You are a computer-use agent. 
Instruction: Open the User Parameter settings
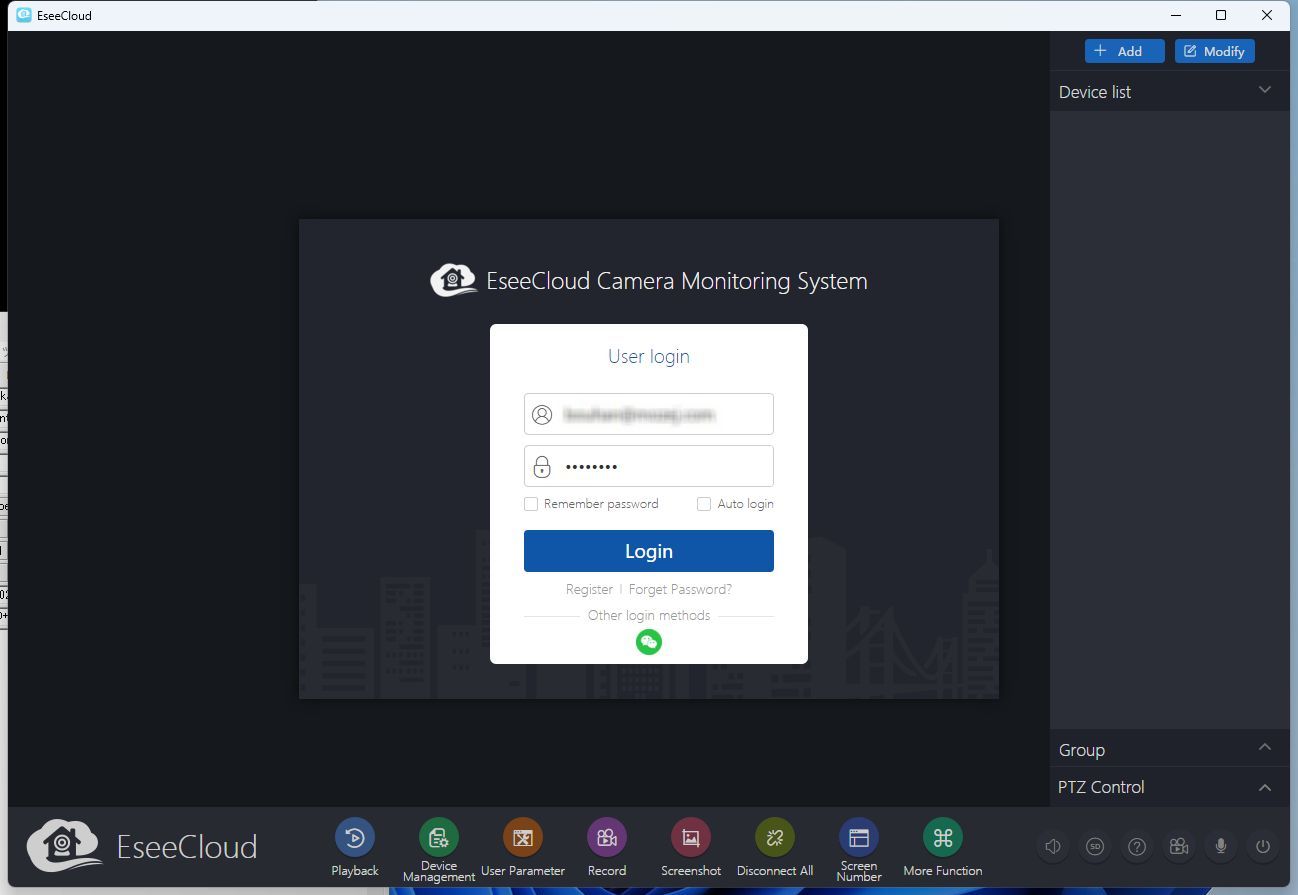[522, 838]
